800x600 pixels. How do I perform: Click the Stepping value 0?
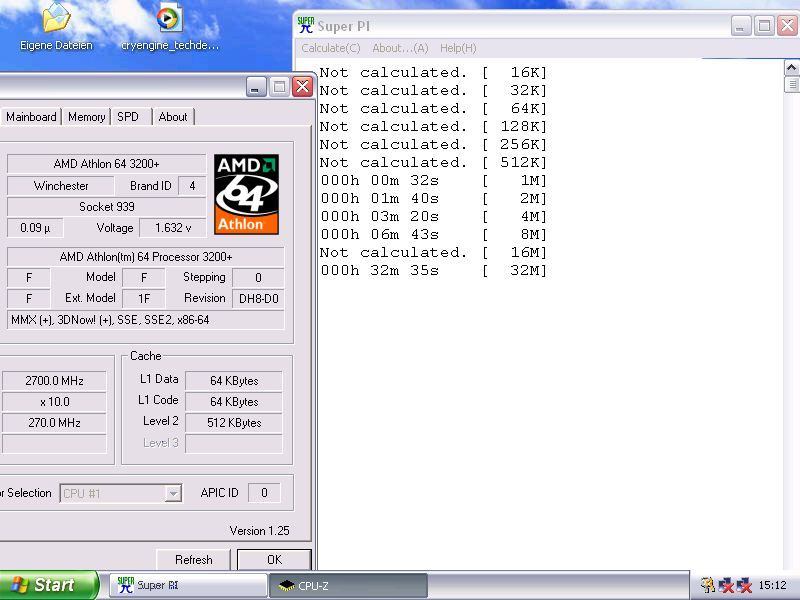(258, 278)
